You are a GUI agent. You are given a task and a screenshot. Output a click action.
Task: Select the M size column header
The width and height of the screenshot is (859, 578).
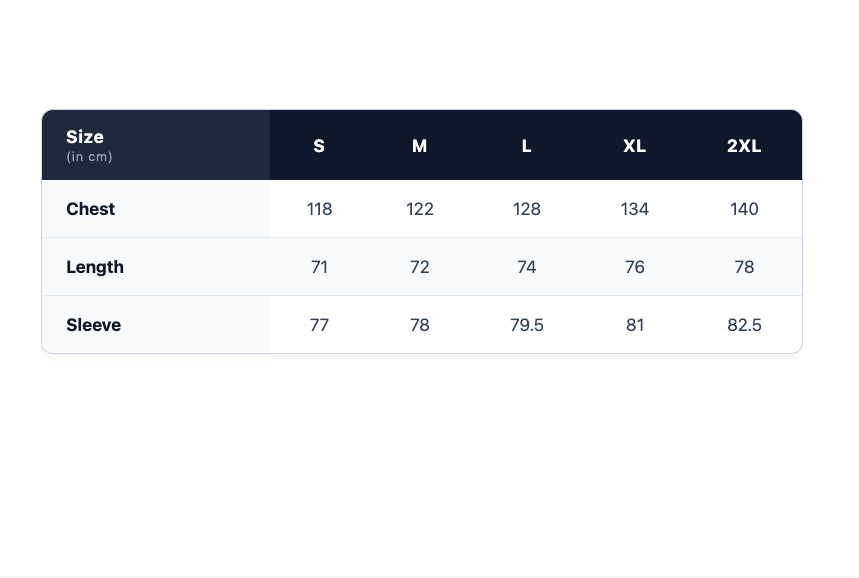coord(419,146)
